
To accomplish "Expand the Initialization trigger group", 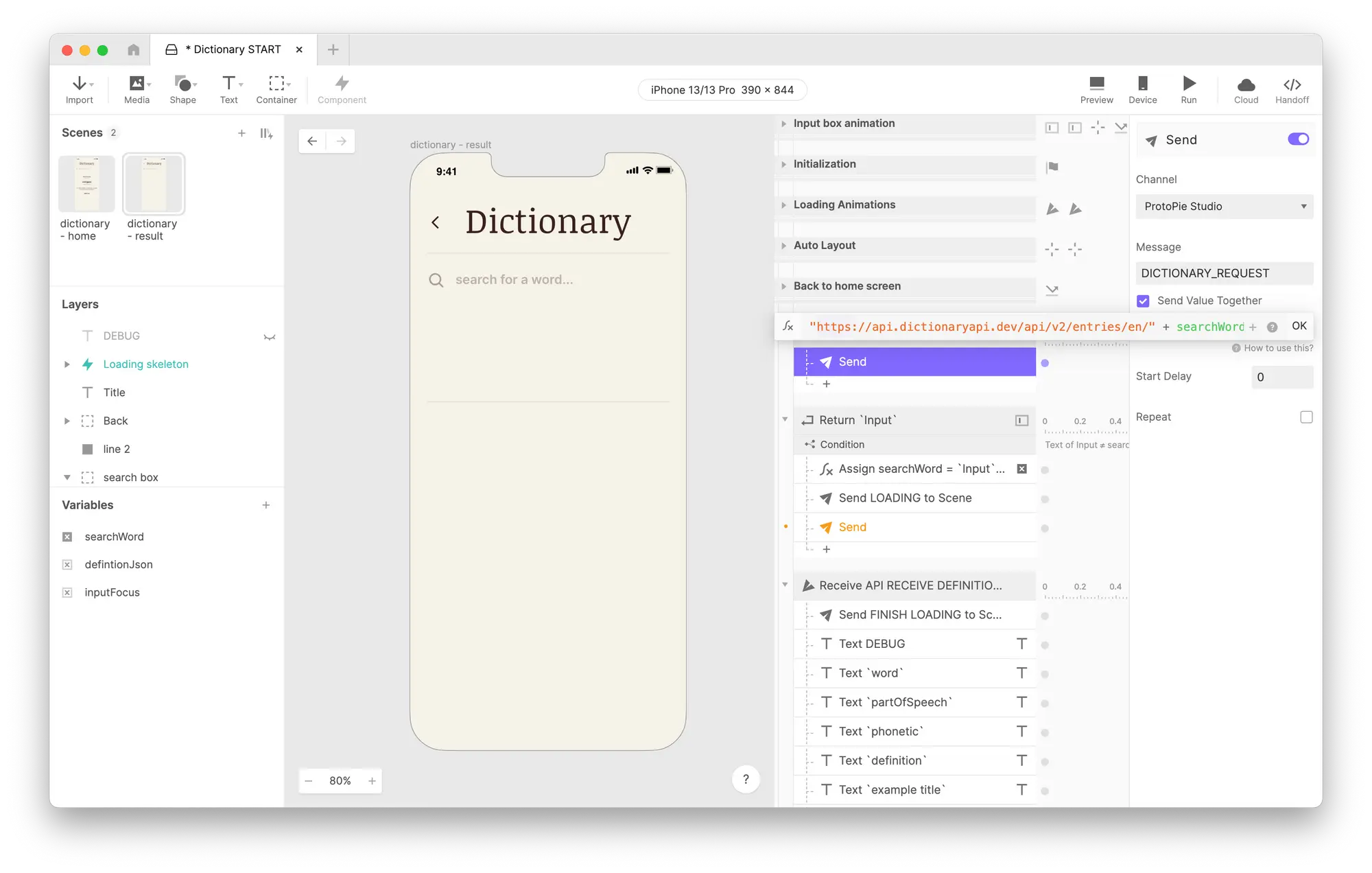I will 783,164.
